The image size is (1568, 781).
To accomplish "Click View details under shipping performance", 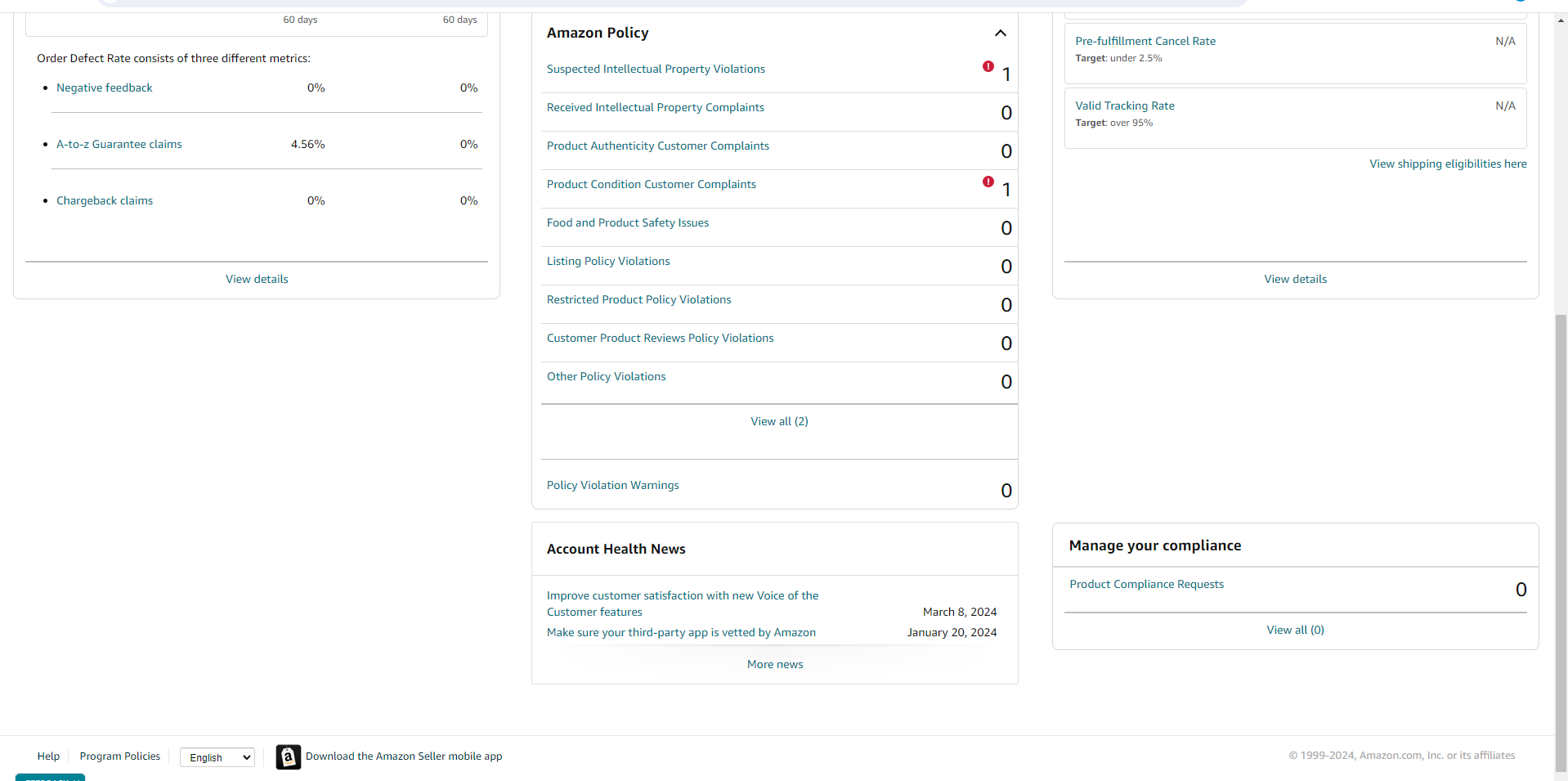I will click(x=1295, y=279).
